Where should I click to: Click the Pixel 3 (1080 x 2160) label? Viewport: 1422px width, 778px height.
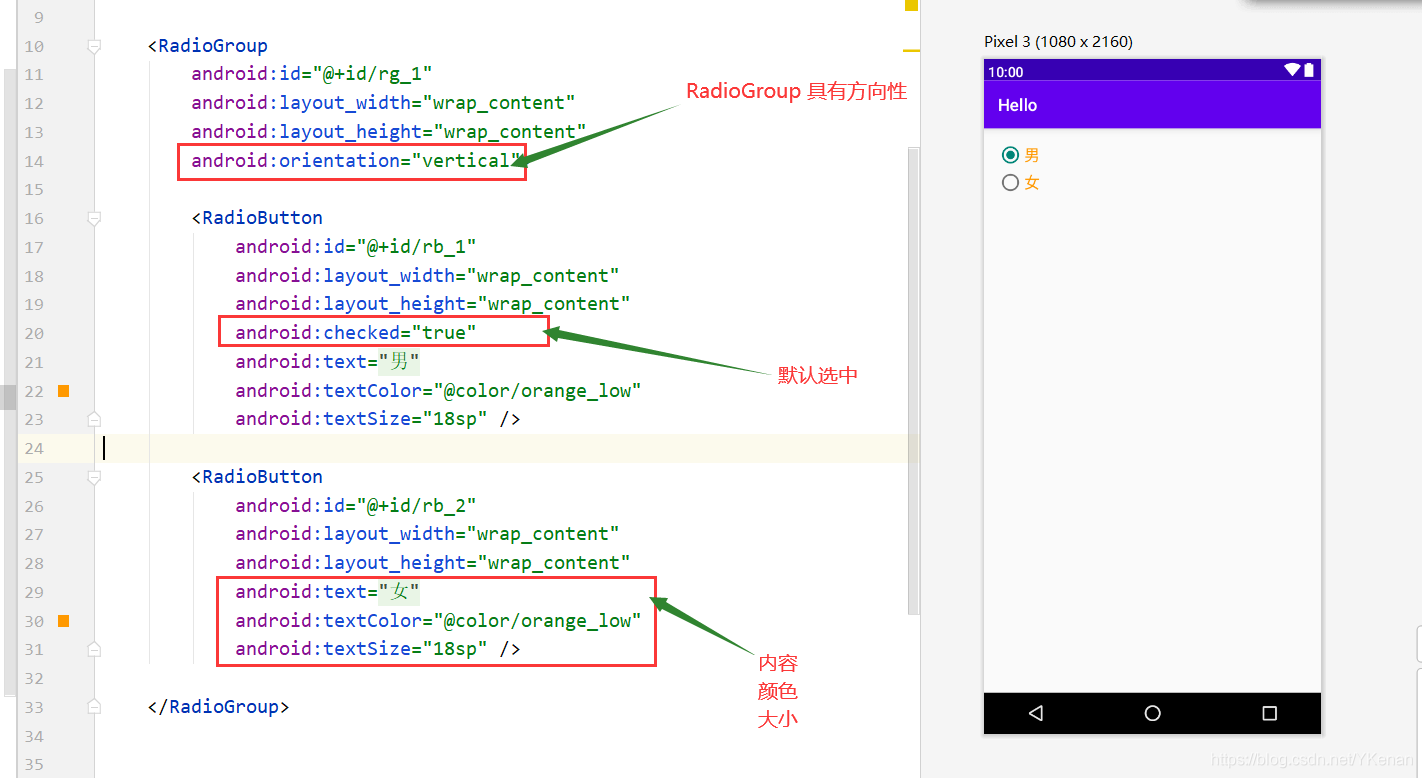(1058, 42)
